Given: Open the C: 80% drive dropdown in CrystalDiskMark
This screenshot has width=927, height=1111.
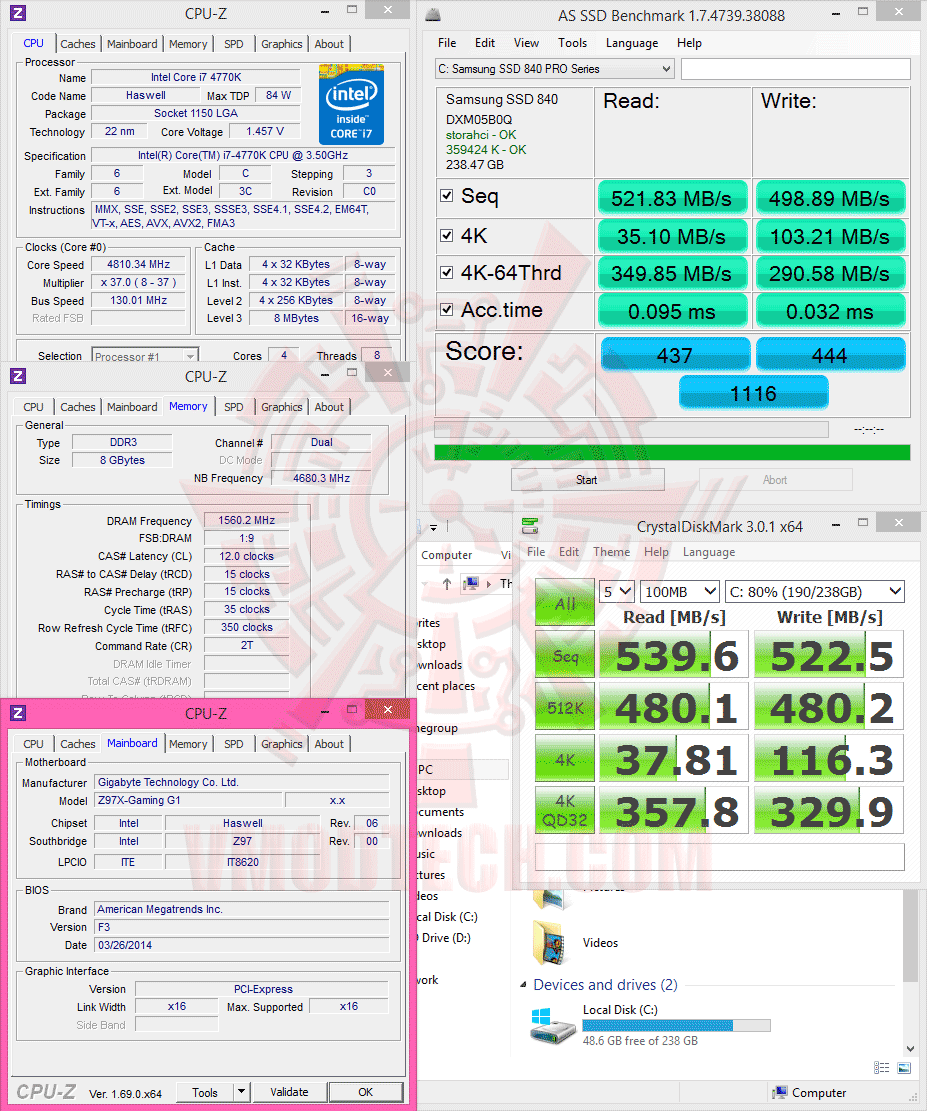Looking at the screenshot, I should [815, 591].
